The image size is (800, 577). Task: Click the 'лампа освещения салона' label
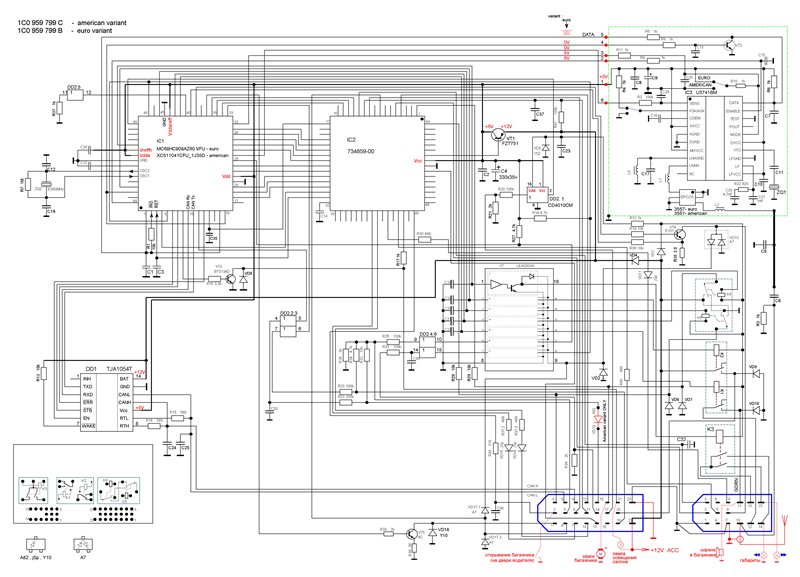[624, 558]
